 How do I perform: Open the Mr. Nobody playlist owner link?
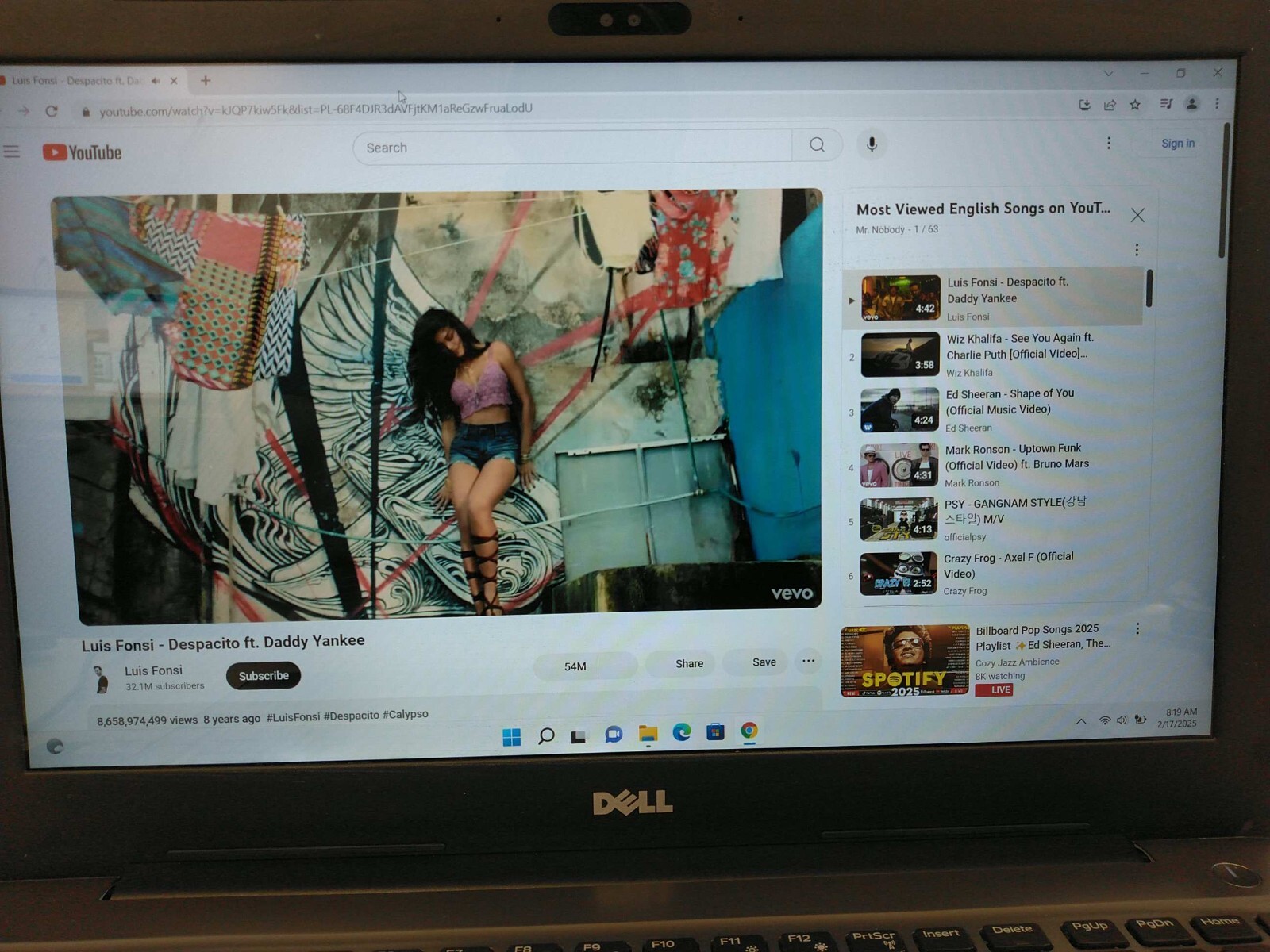tap(880, 230)
